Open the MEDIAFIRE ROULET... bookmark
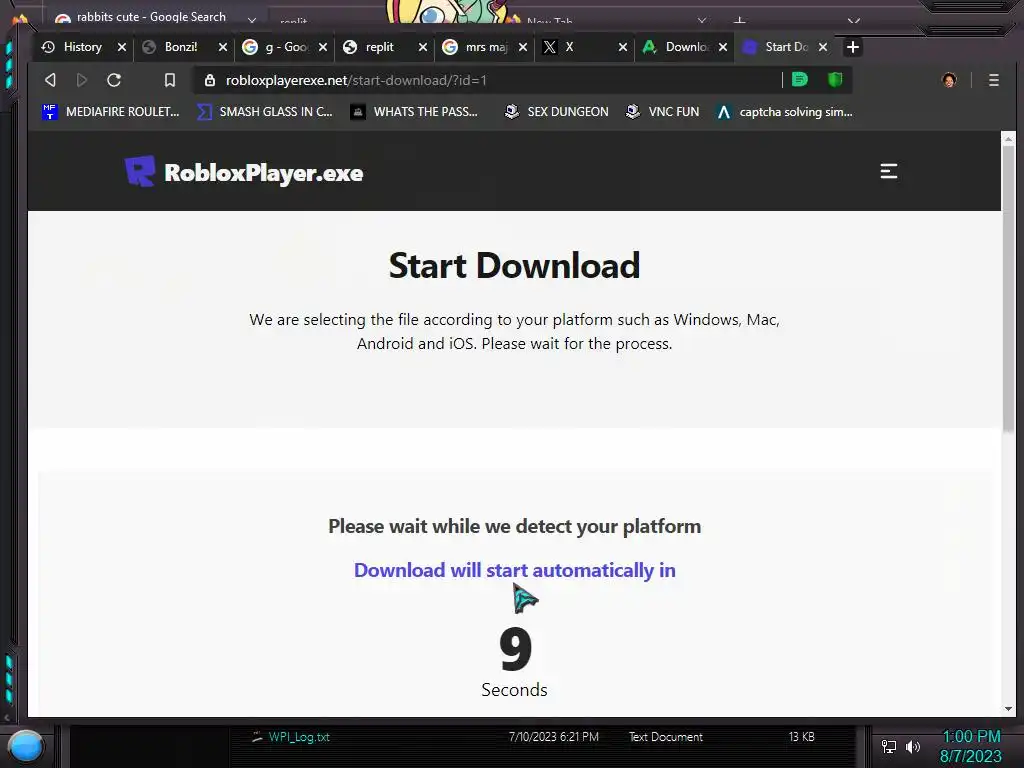Screen dimensions: 1024x768 (x=110, y=112)
